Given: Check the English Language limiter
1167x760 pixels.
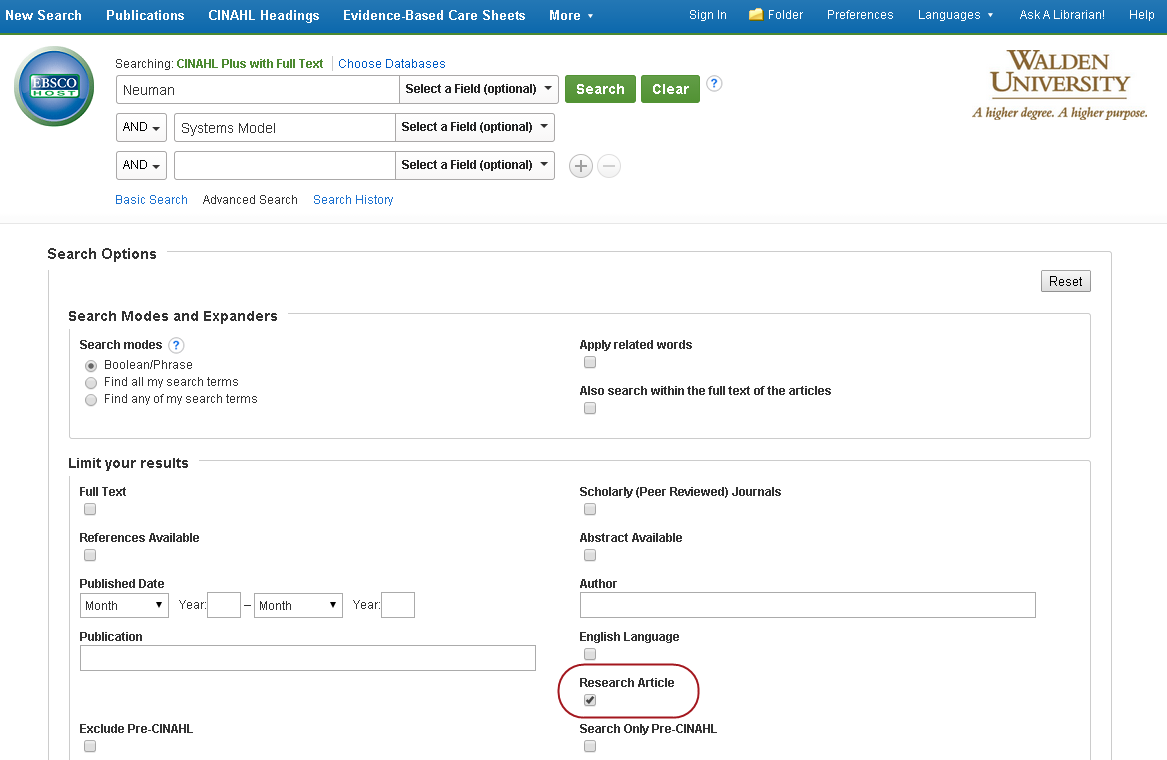Looking at the screenshot, I should click(x=590, y=655).
